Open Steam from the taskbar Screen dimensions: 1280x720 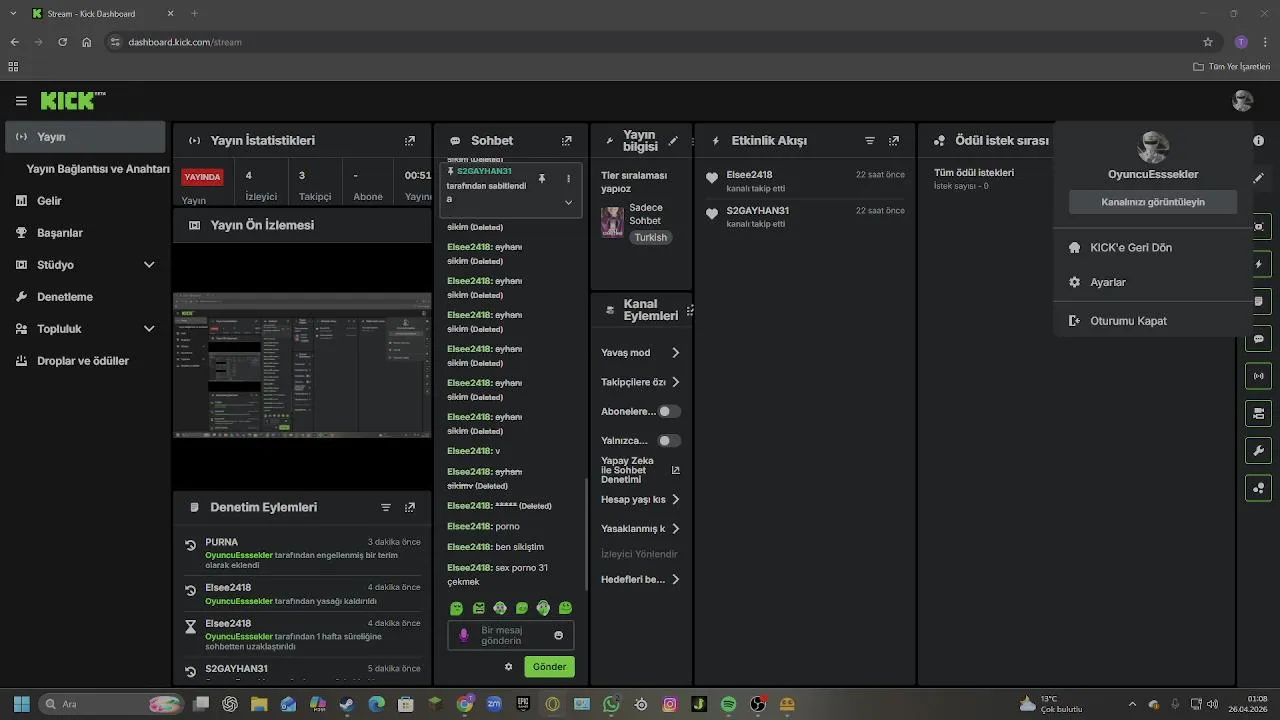pos(346,704)
